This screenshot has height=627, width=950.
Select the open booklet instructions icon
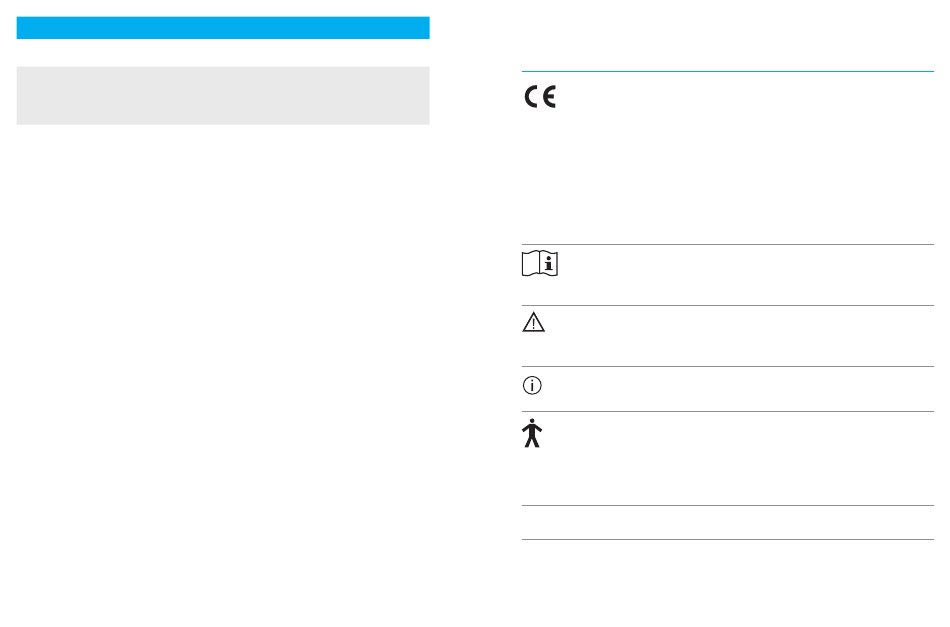pyautogui.click(x=540, y=264)
